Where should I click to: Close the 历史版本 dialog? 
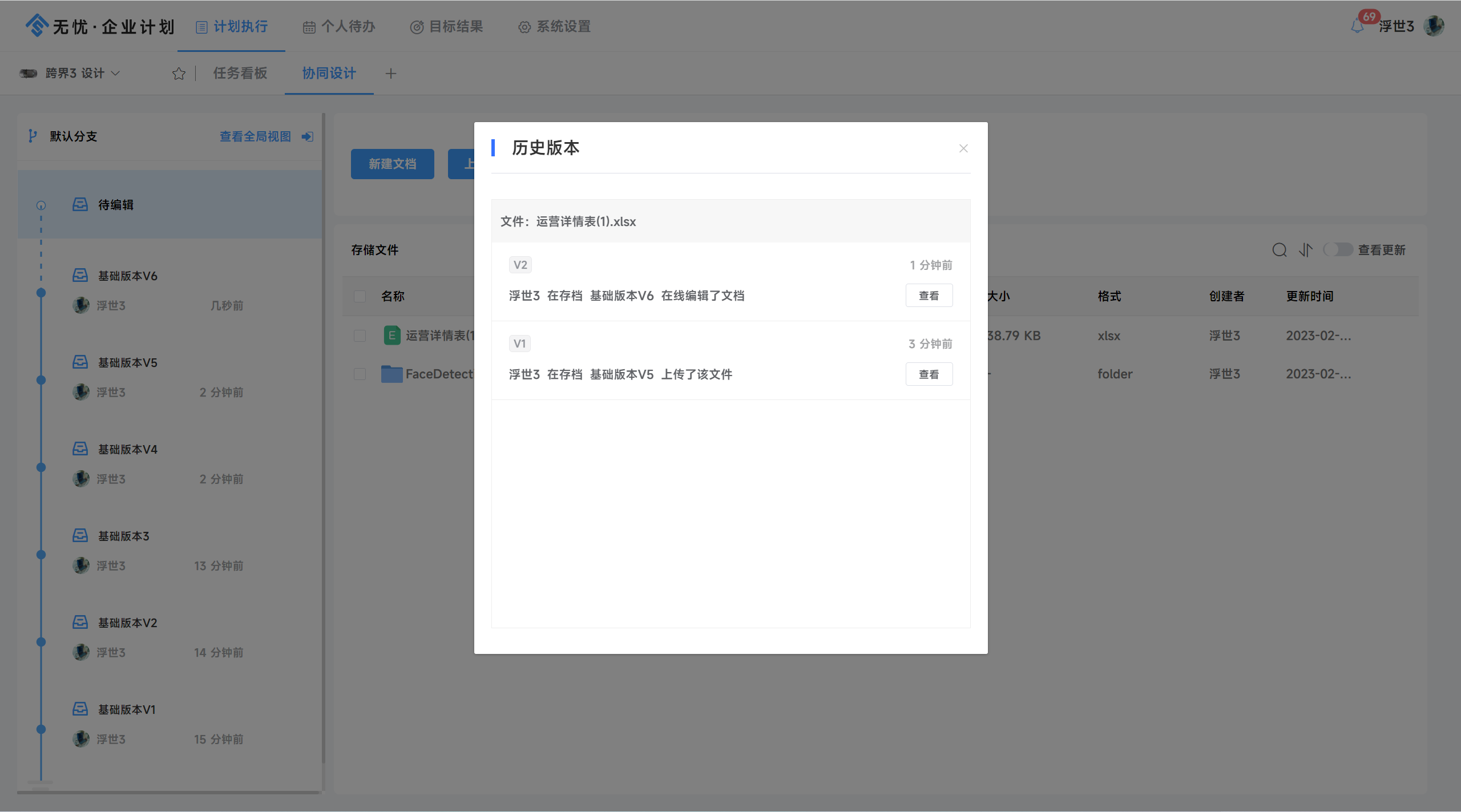click(x=963, y=148)
